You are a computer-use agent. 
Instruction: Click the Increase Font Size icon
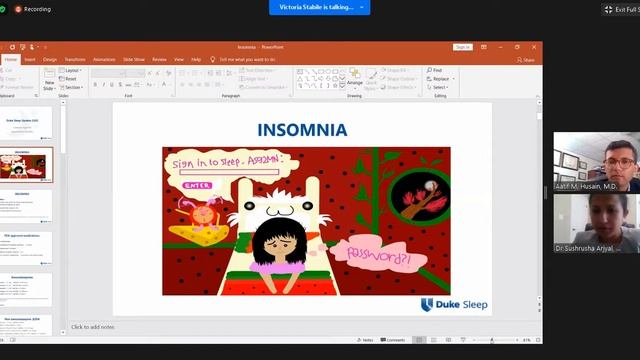[150, 73]
